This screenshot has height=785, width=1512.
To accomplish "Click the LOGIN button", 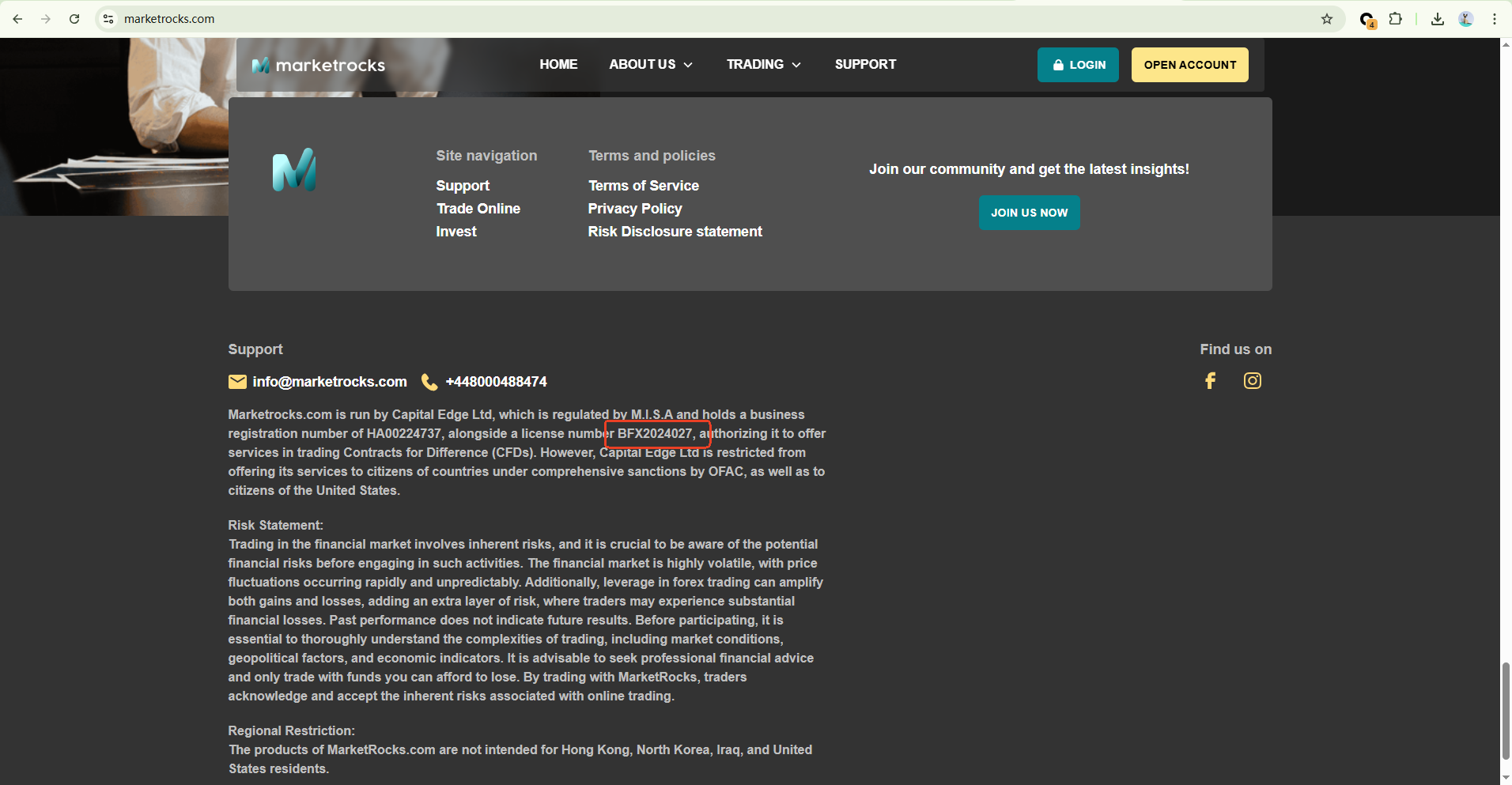I will pos(1078,65).
